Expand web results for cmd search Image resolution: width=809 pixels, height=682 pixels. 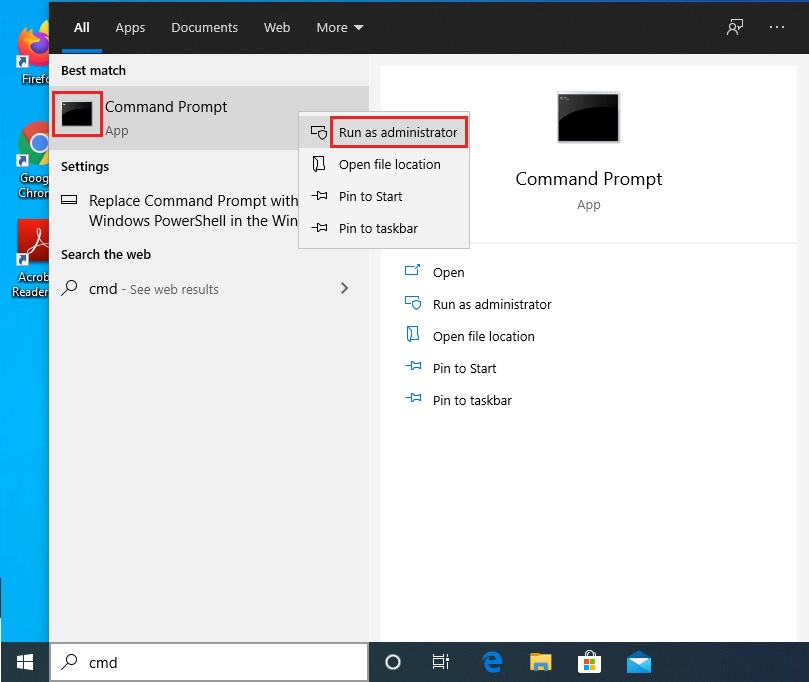tap(344, 289)
